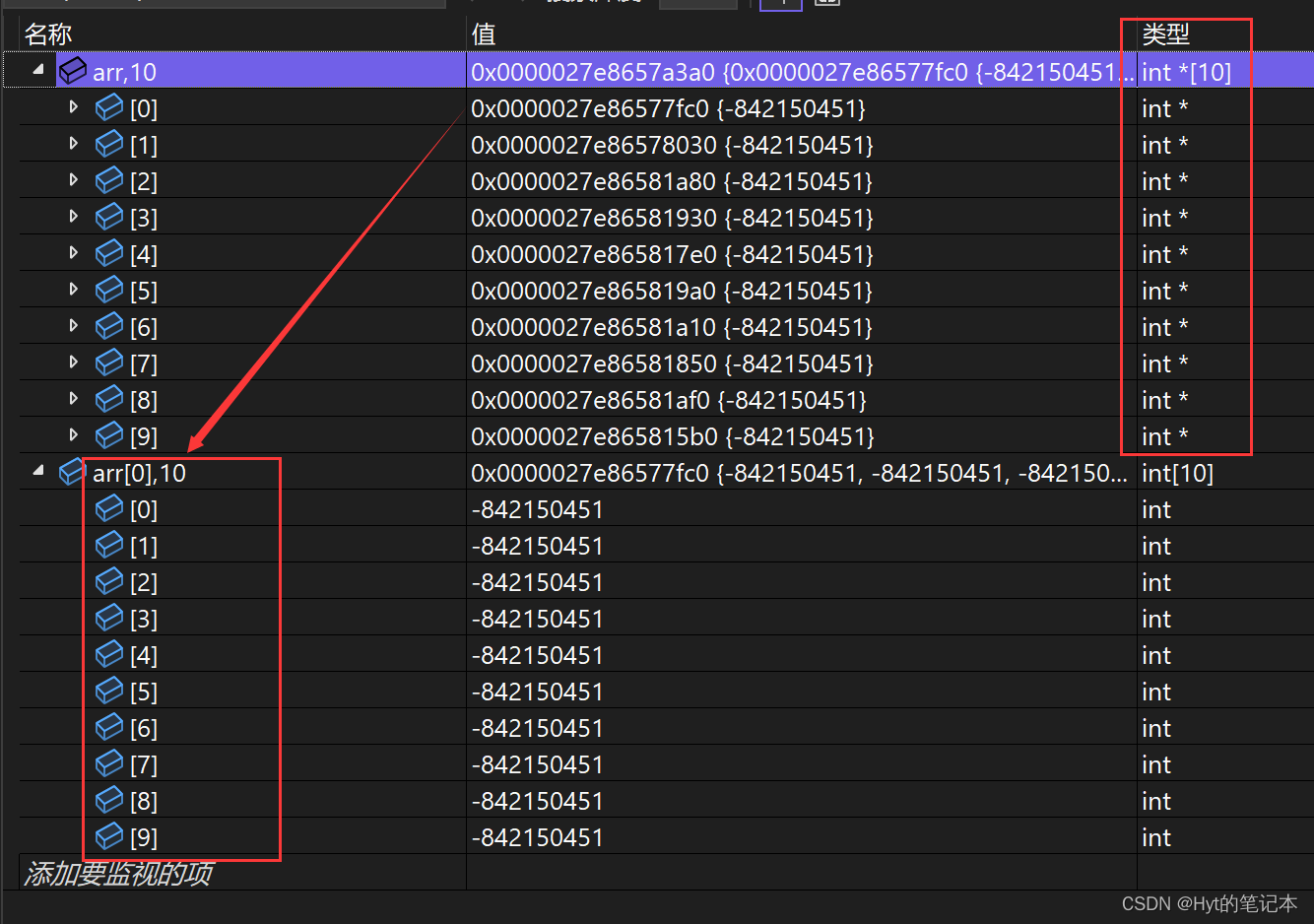Image resolution: width=1314 pixels, height=924 pixels.
Task: Select value 0x0000027e86578030 {-842150451}
Action: (x=672, y=145)
